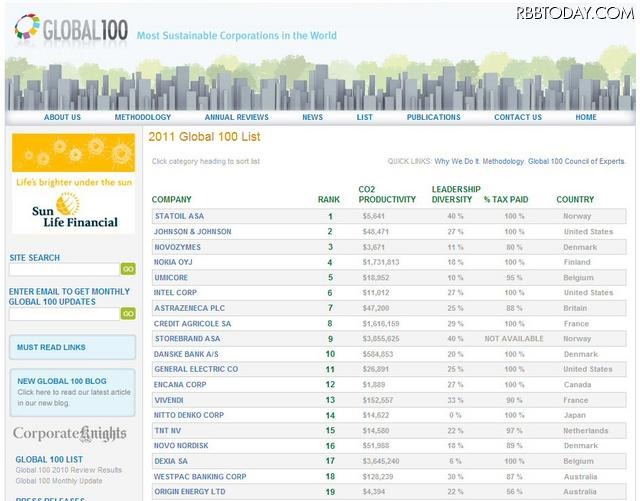Open STATOIL ASA company entry

pos(179,216)
